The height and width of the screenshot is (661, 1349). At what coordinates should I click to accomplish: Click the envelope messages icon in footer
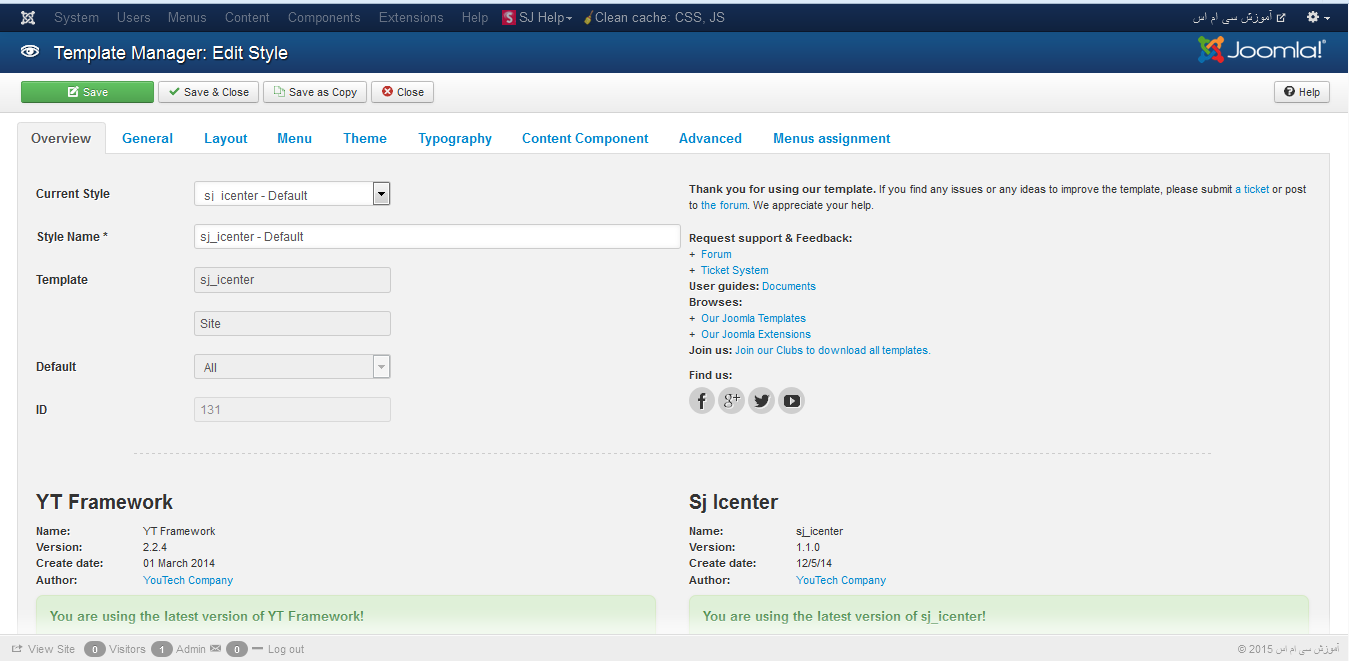(x=215, y=649)
